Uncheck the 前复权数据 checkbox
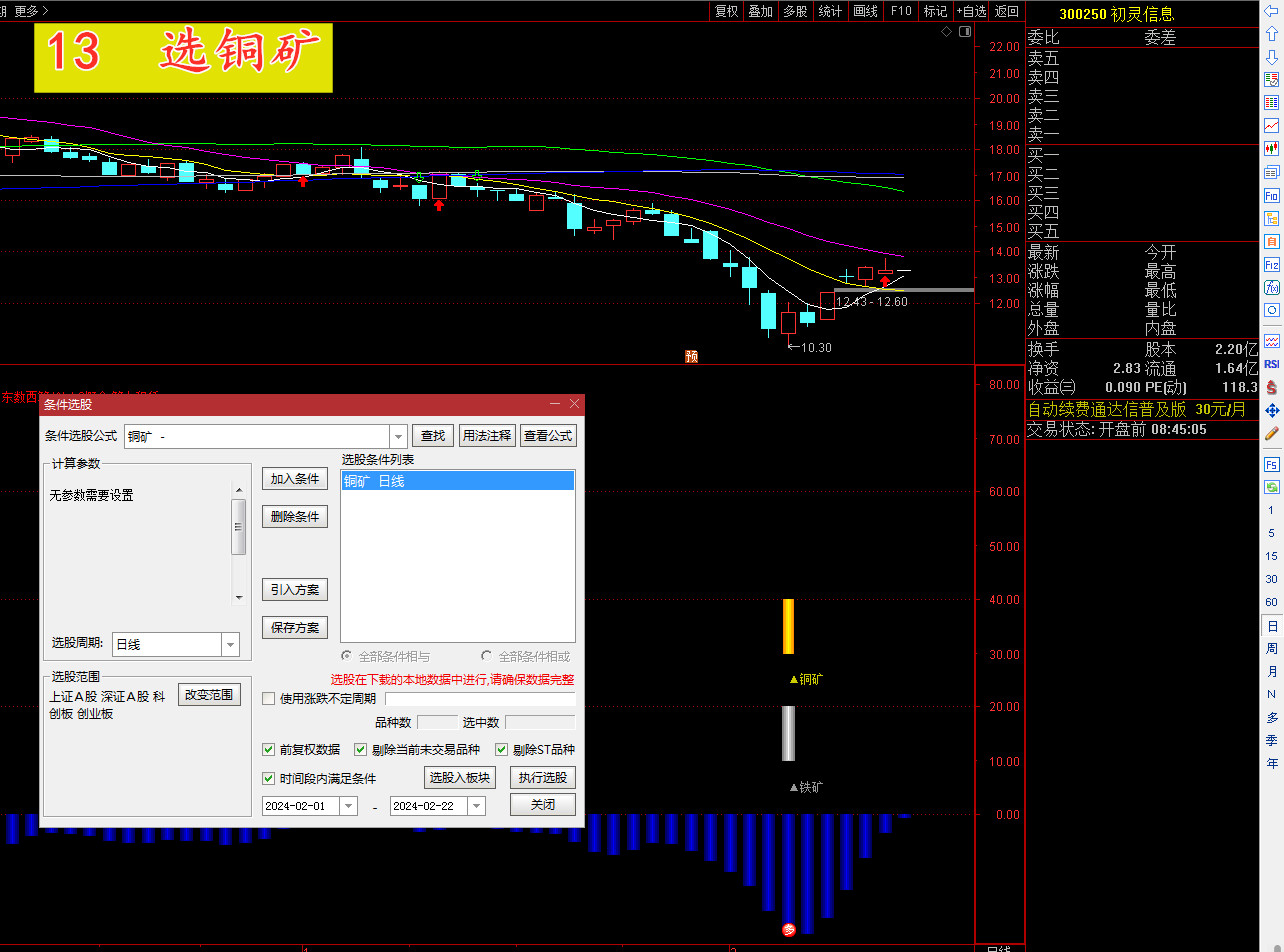 tap(269, 749)
